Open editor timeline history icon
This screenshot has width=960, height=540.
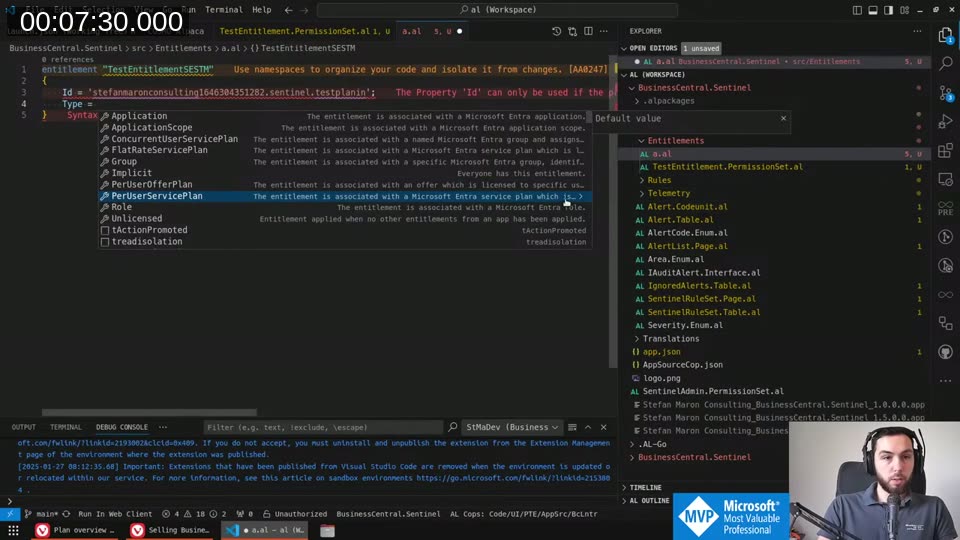[556, 31]
